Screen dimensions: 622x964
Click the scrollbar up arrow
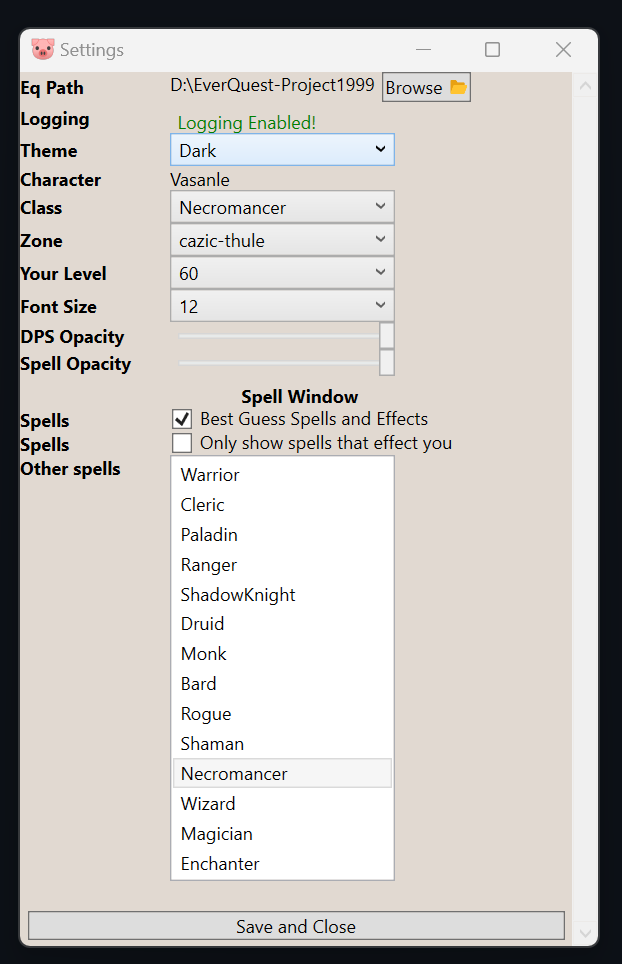585,86
